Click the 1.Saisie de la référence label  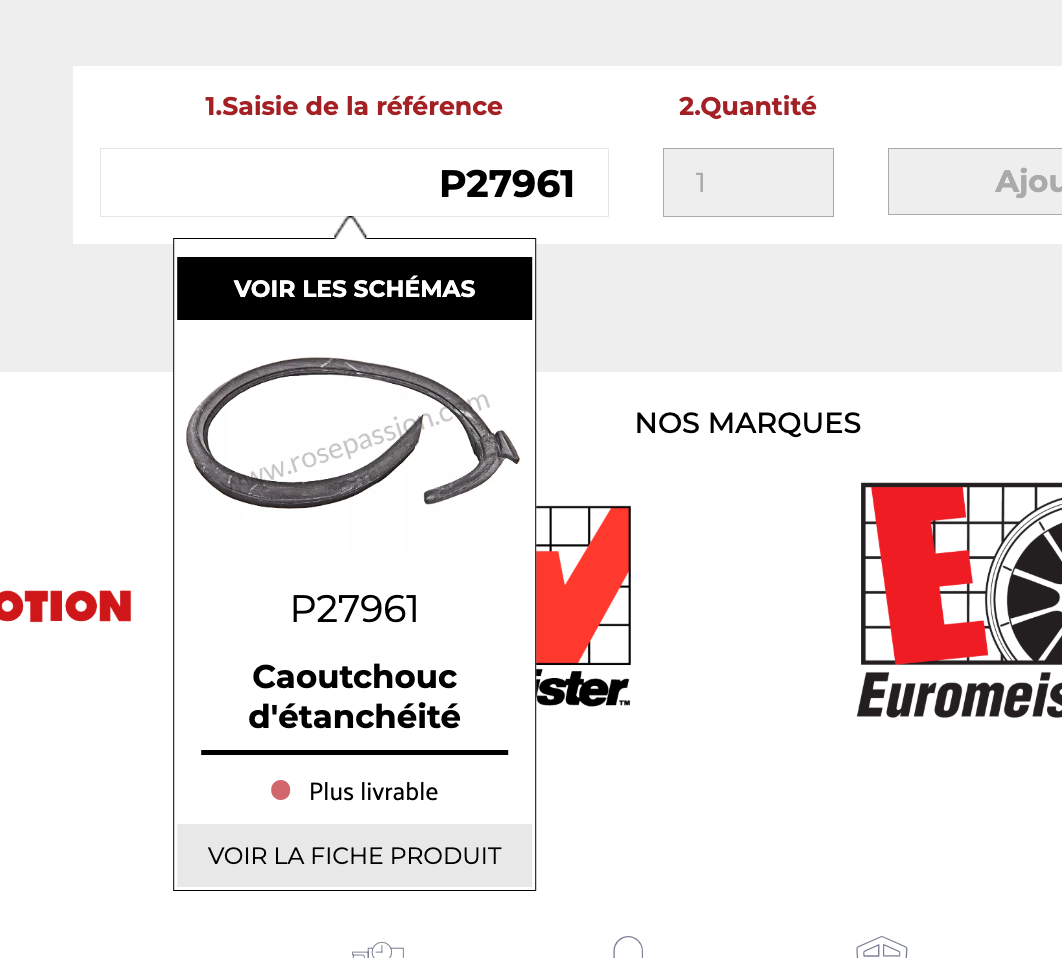click(x=354, y=106)
